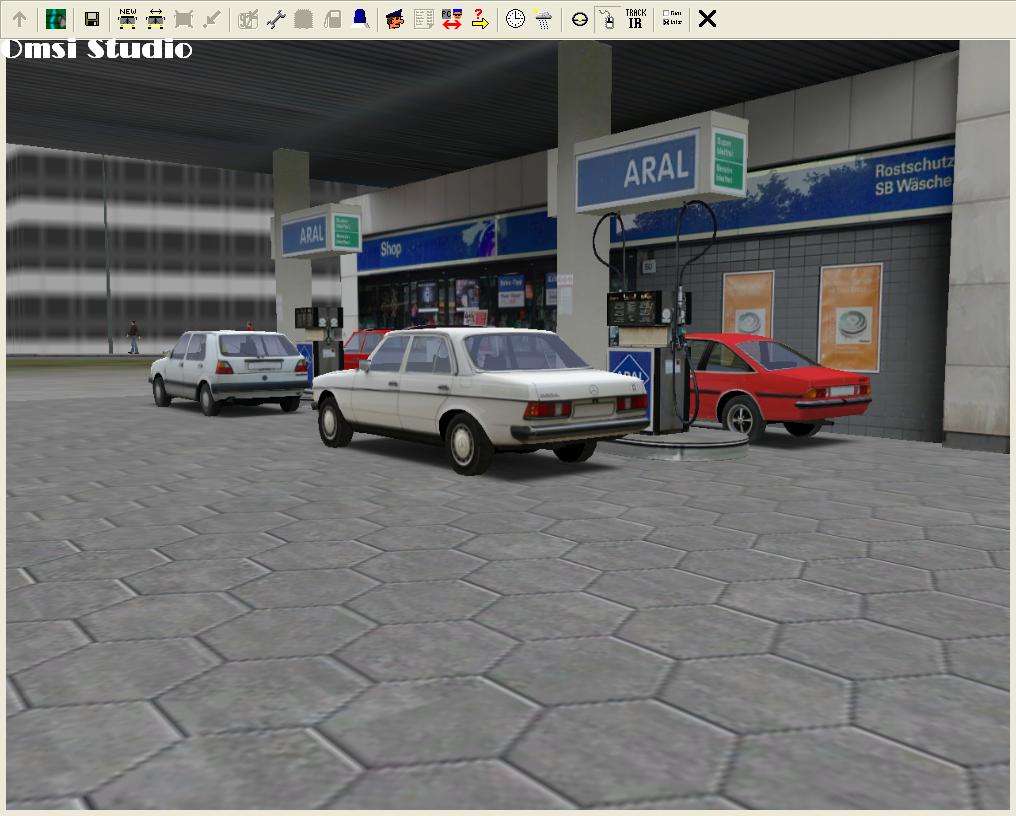Open the map globe icon
This screenshot has height=816, width=1016.
click(x=56, y=19)
